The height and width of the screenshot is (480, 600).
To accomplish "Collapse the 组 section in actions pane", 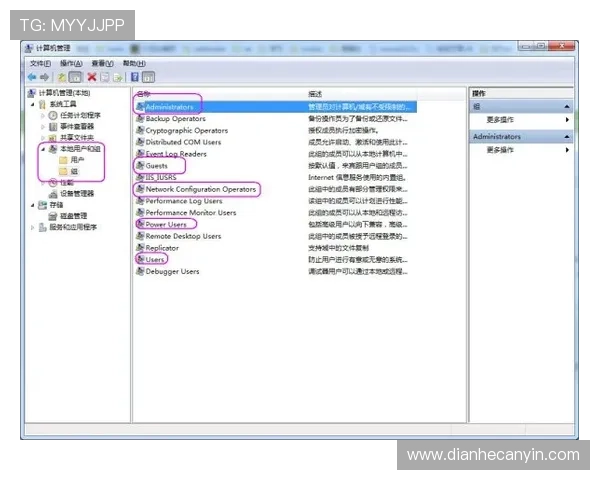I will tap(567, 107).
